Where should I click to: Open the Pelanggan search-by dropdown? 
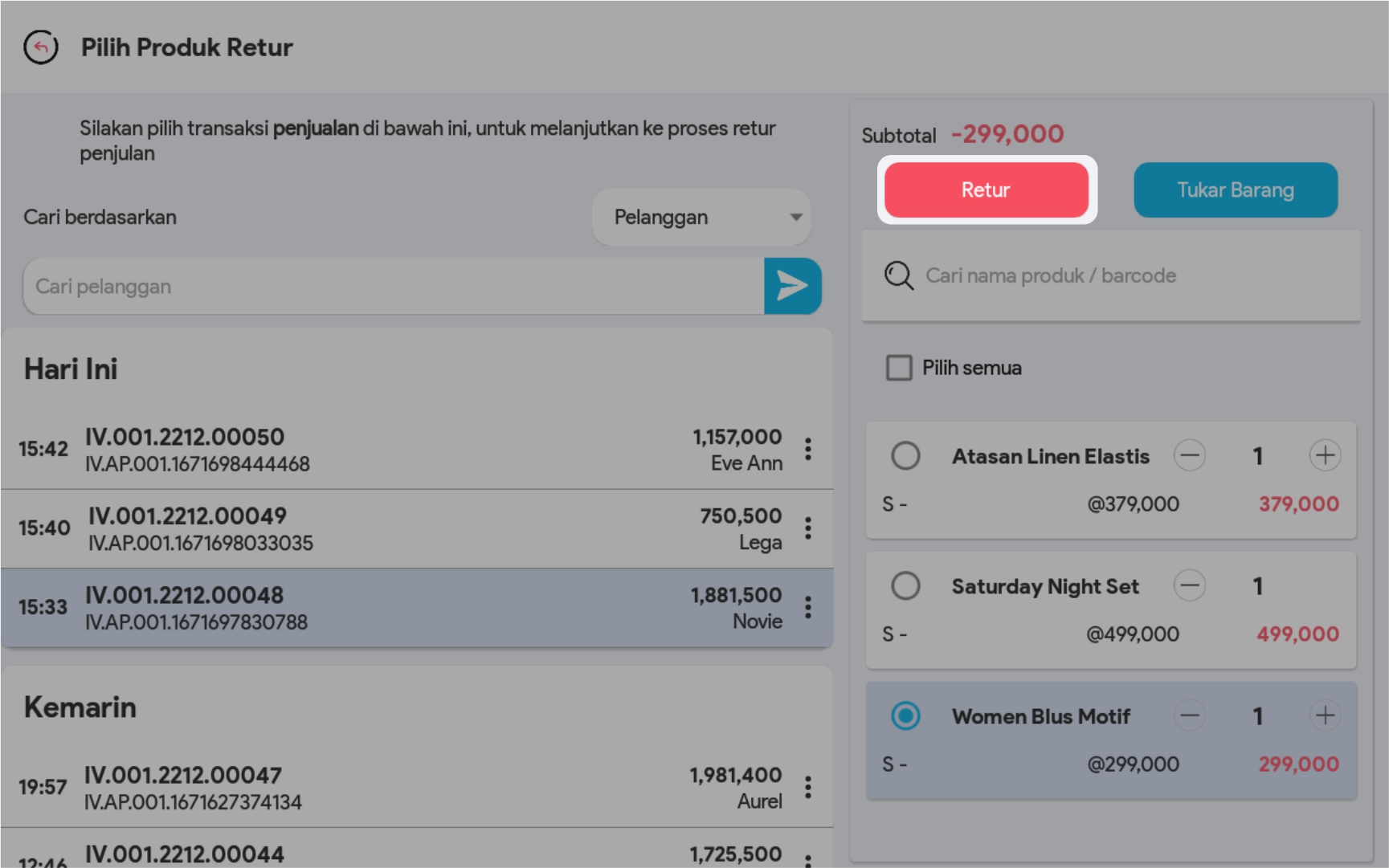(701, 217)
